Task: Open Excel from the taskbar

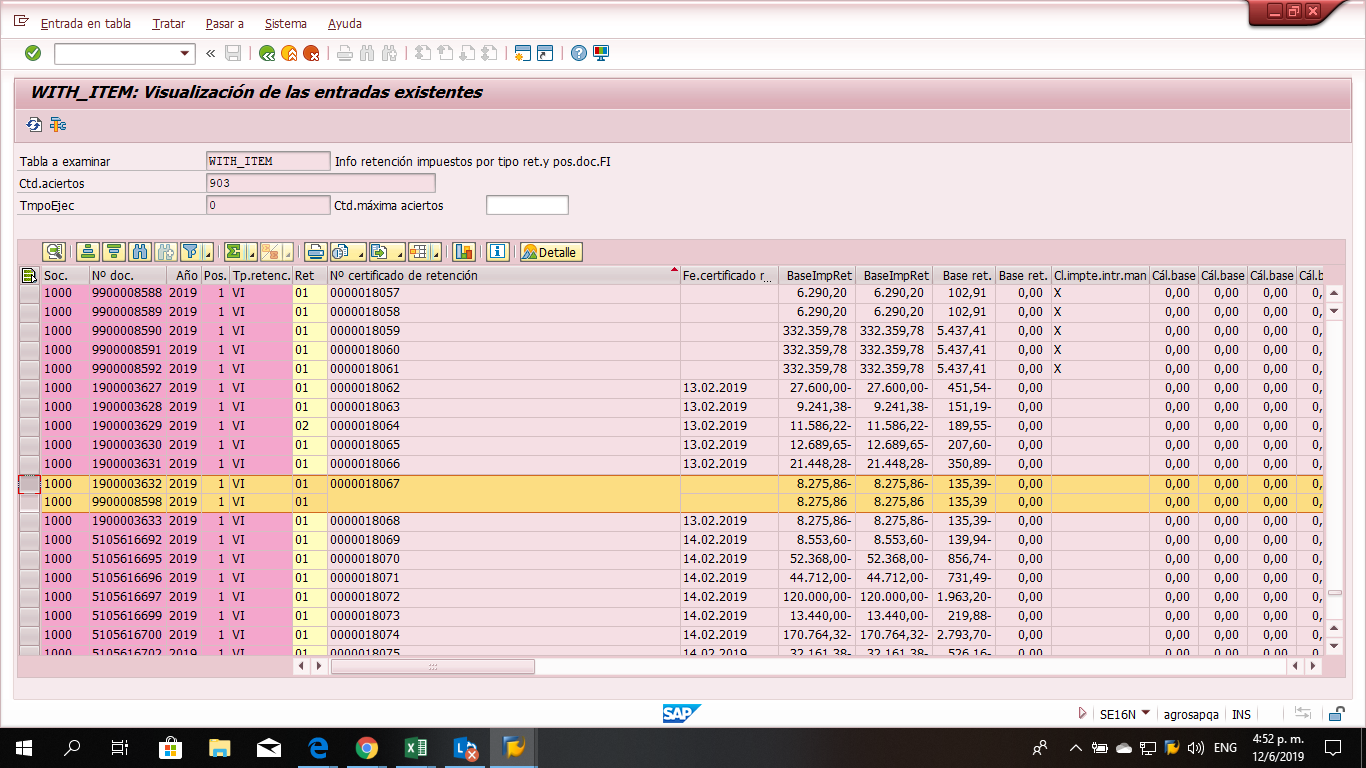Action: [x=416, y=747]
